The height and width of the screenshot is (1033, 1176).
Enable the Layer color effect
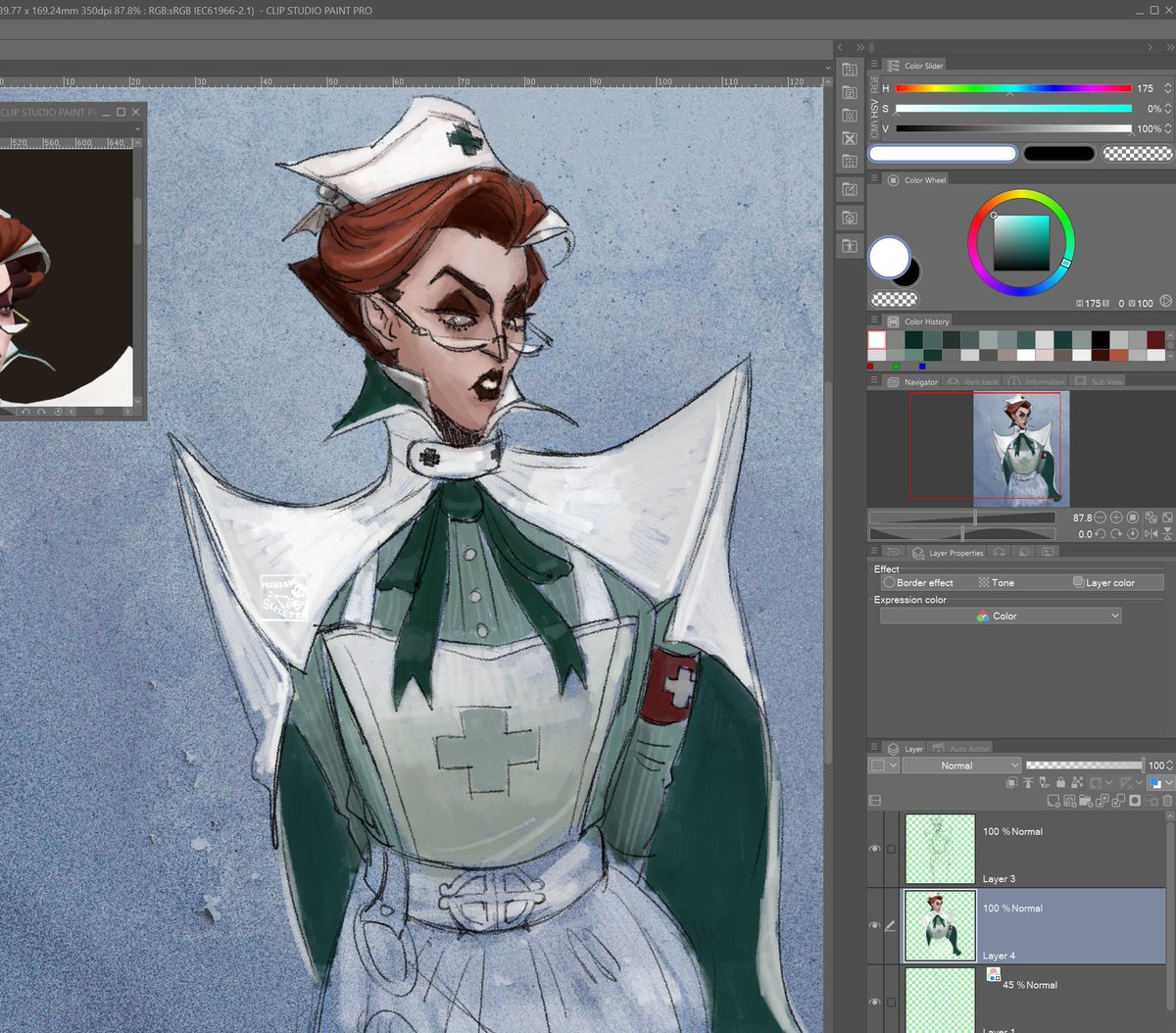coord(1103,582)
